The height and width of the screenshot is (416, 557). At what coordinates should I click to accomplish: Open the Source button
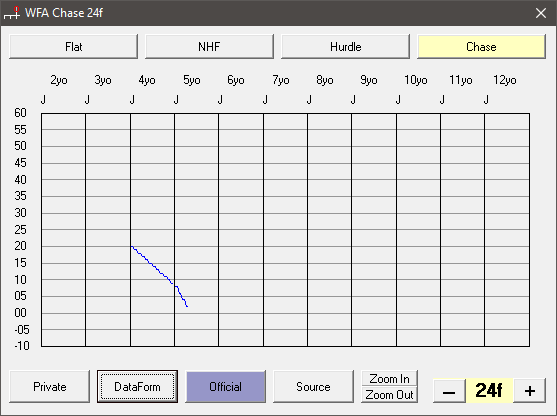click(313, 387)
